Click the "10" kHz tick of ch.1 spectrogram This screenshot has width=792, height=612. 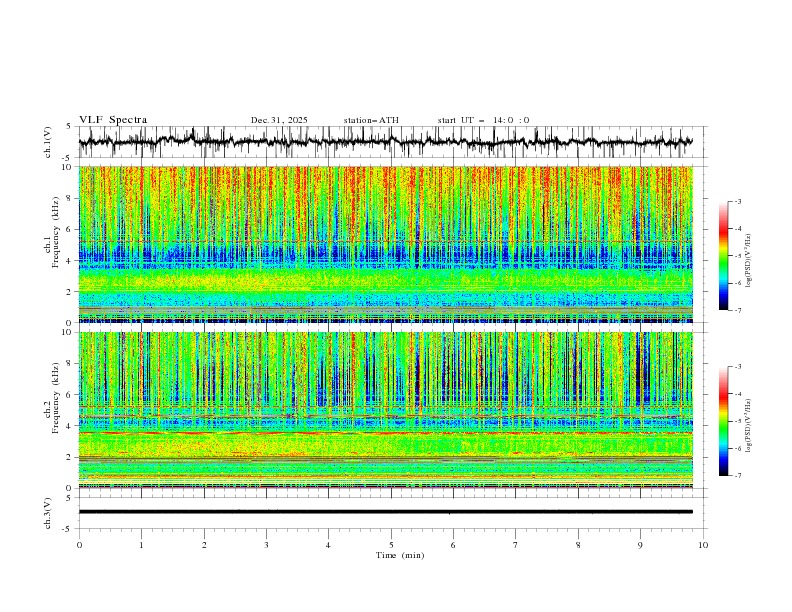coord(67,167)
